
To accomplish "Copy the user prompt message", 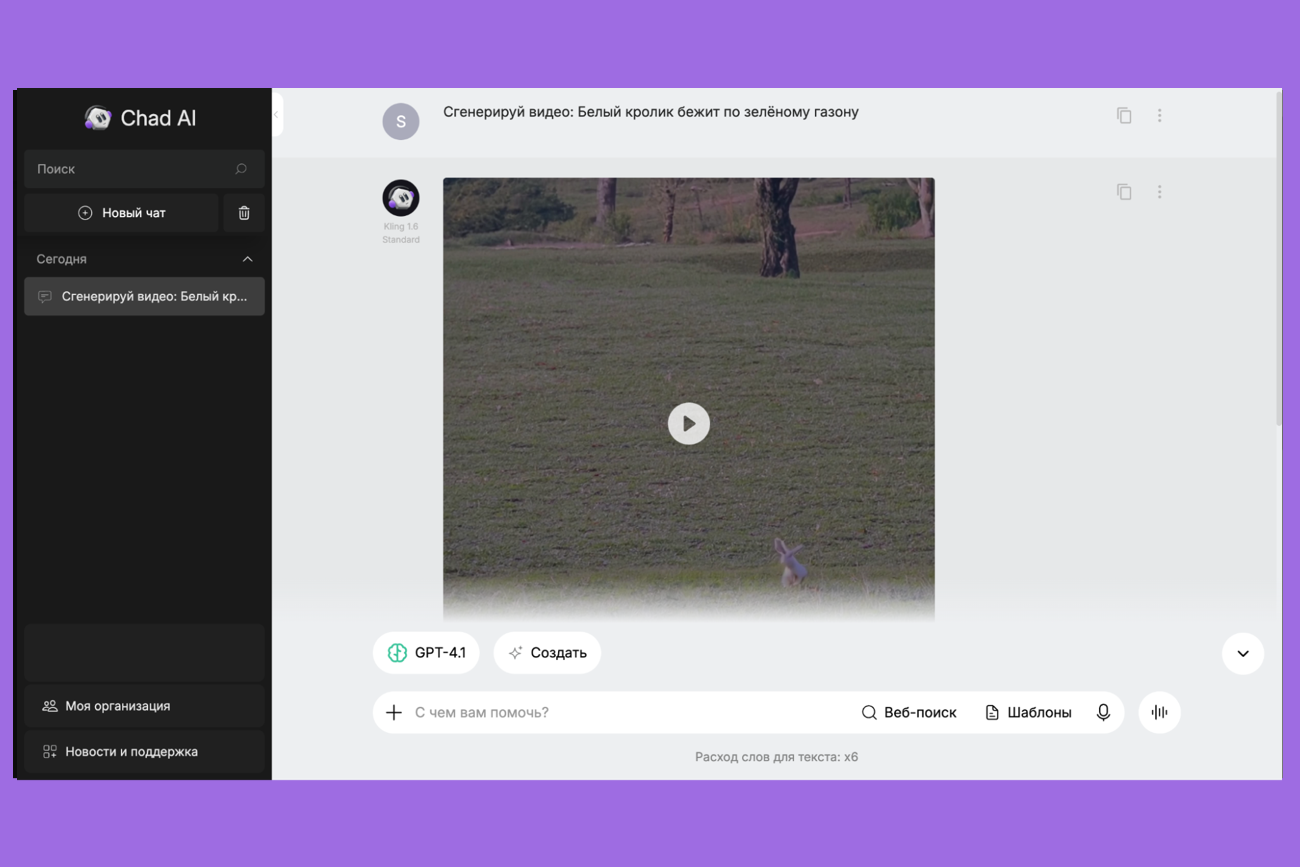I will pyautogui.click(x=1124, y=116).
